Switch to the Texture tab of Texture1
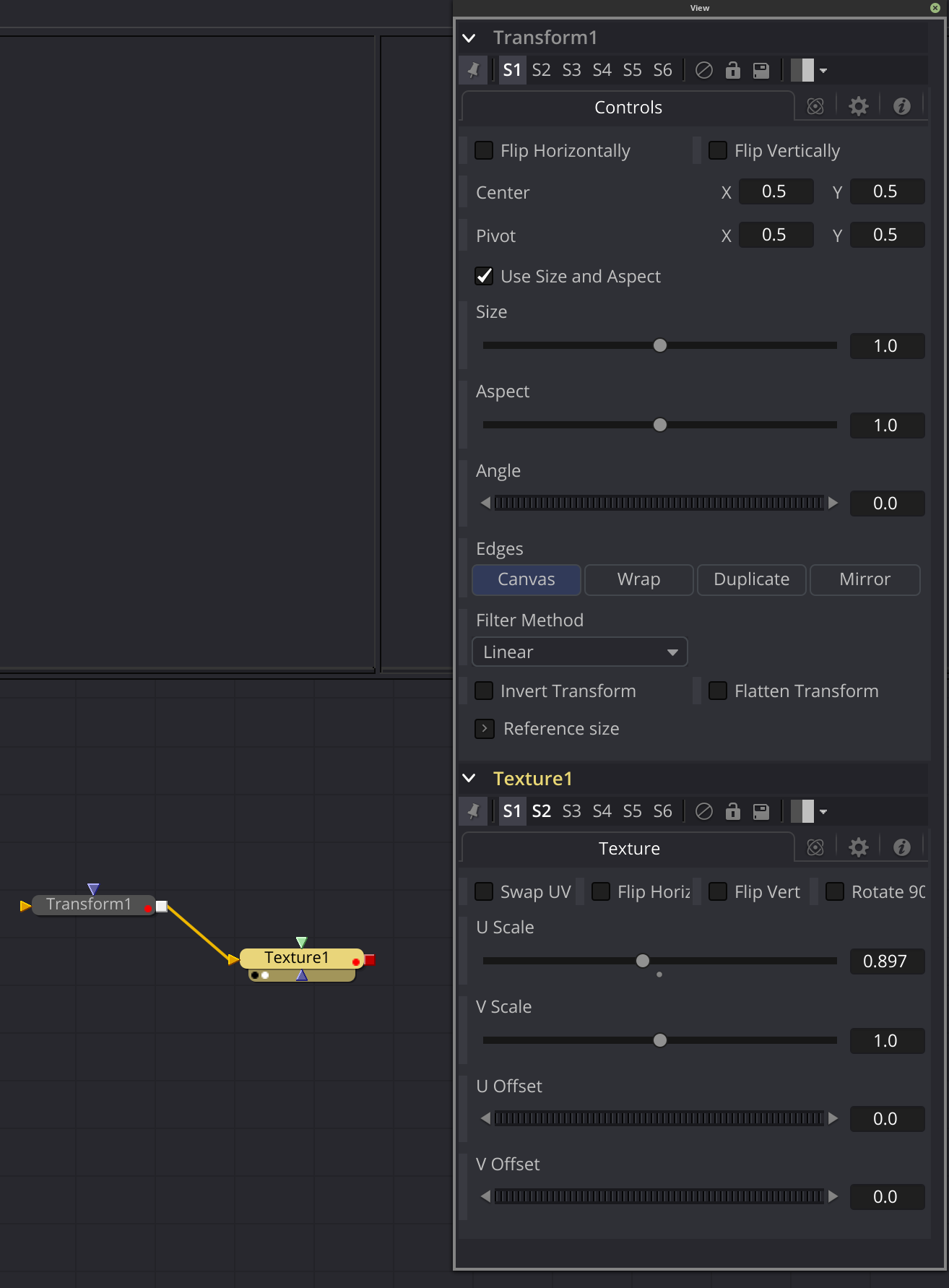Viewport: 949px width, 1288px height. click(628, 848)
